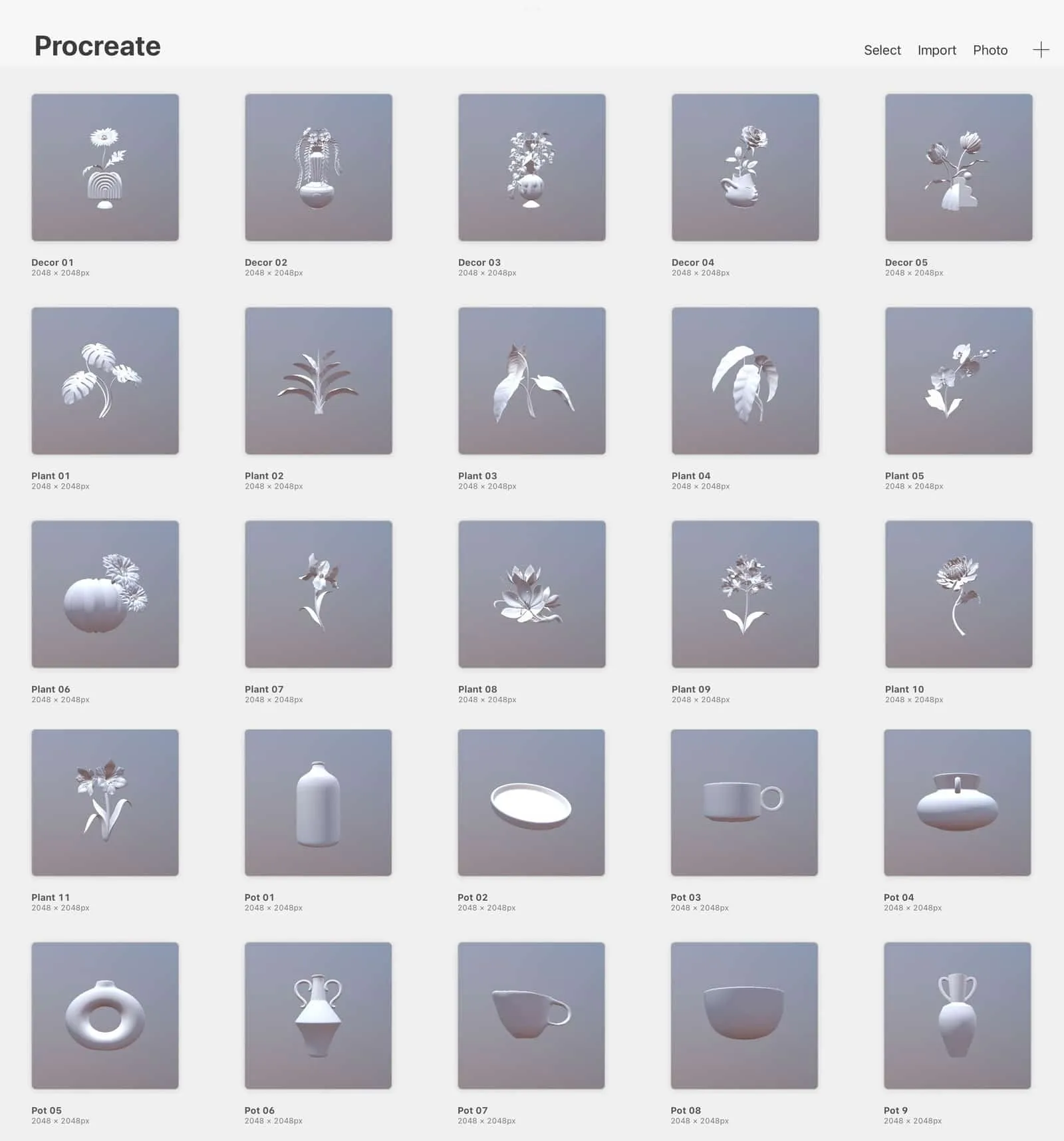Open the Decor 01 artwork thumbnail

(x=105, y=168)
